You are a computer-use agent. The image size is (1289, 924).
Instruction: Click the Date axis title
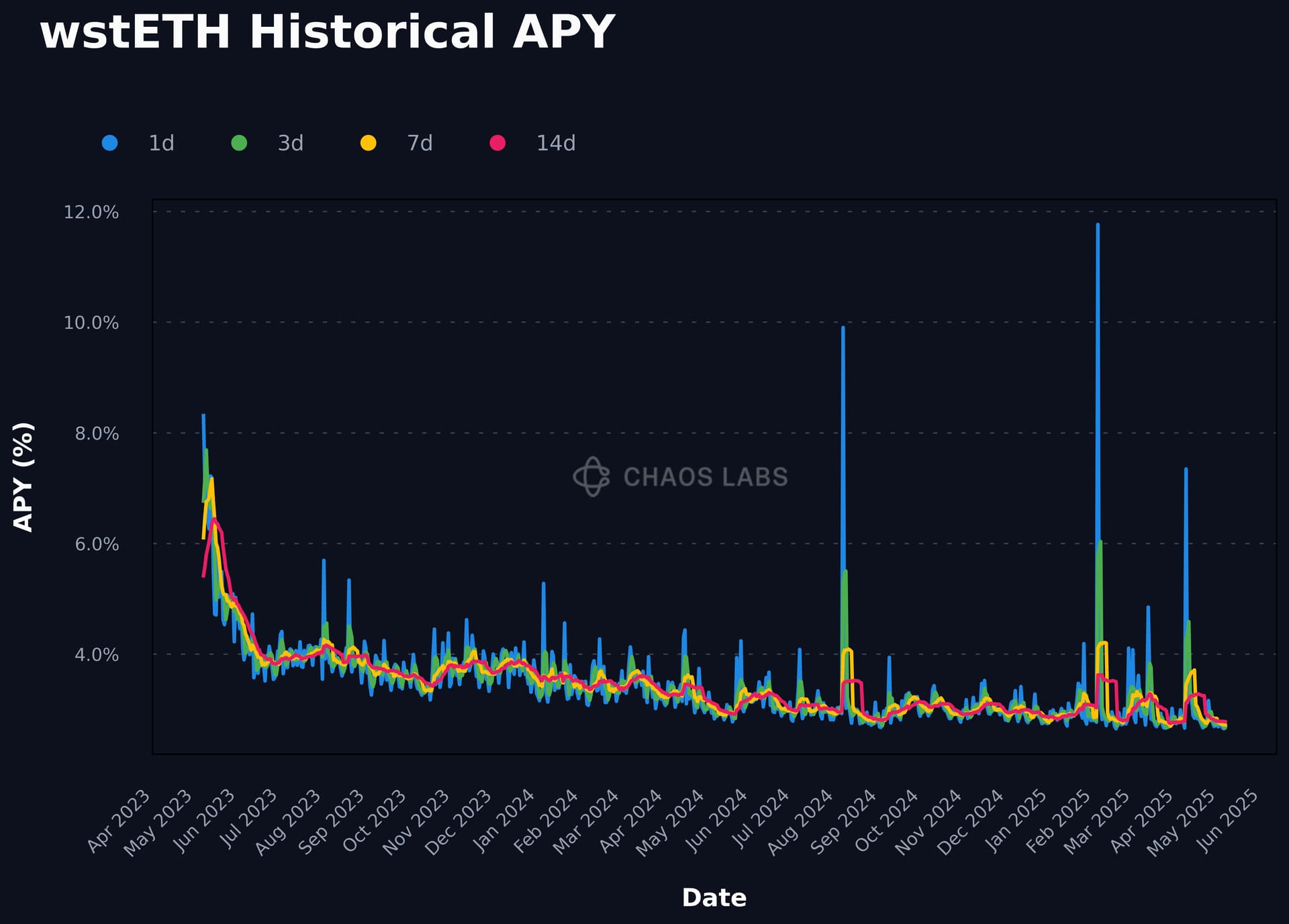[714, 898]
